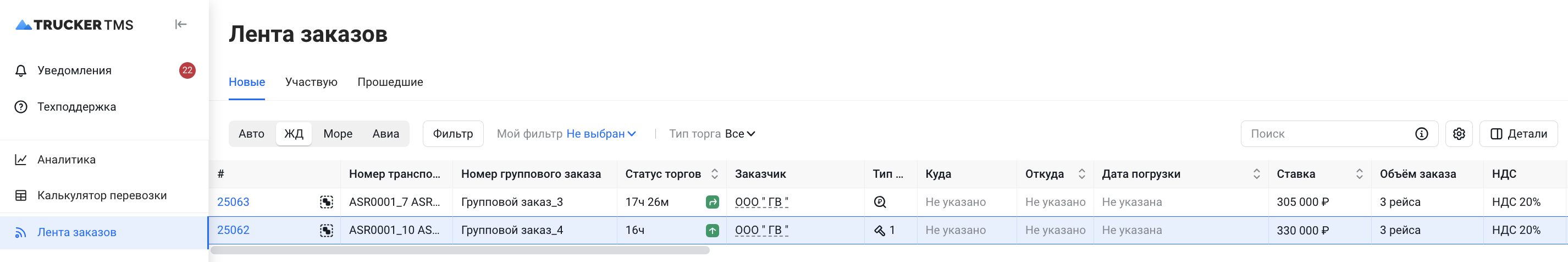1568x262 pixels.
Task: Click the search info icon
Action: (1421, 133)
